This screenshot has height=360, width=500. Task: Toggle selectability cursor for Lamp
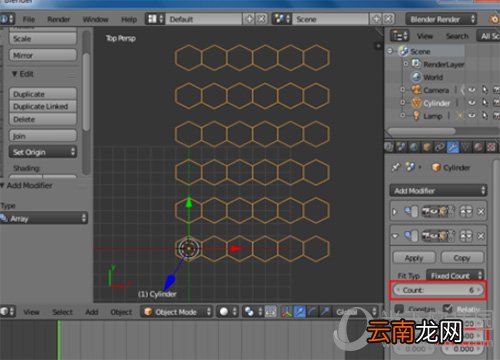pos(484,116)
